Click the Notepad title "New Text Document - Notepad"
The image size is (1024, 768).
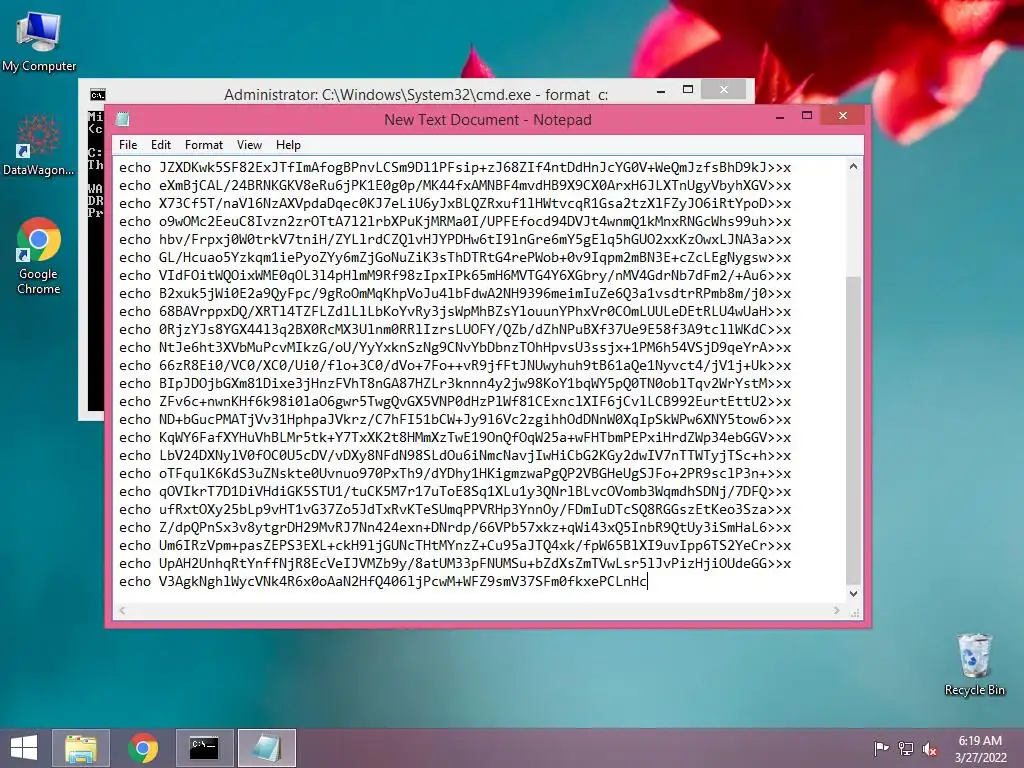pos(487,120)
